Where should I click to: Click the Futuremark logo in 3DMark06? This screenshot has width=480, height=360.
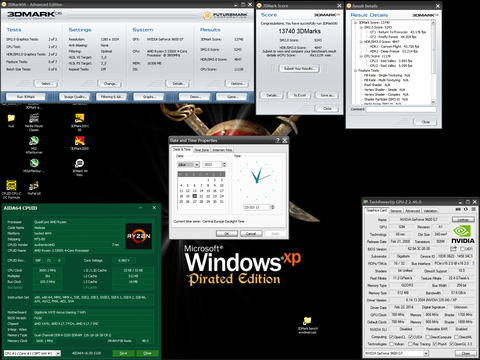[226, 15]
